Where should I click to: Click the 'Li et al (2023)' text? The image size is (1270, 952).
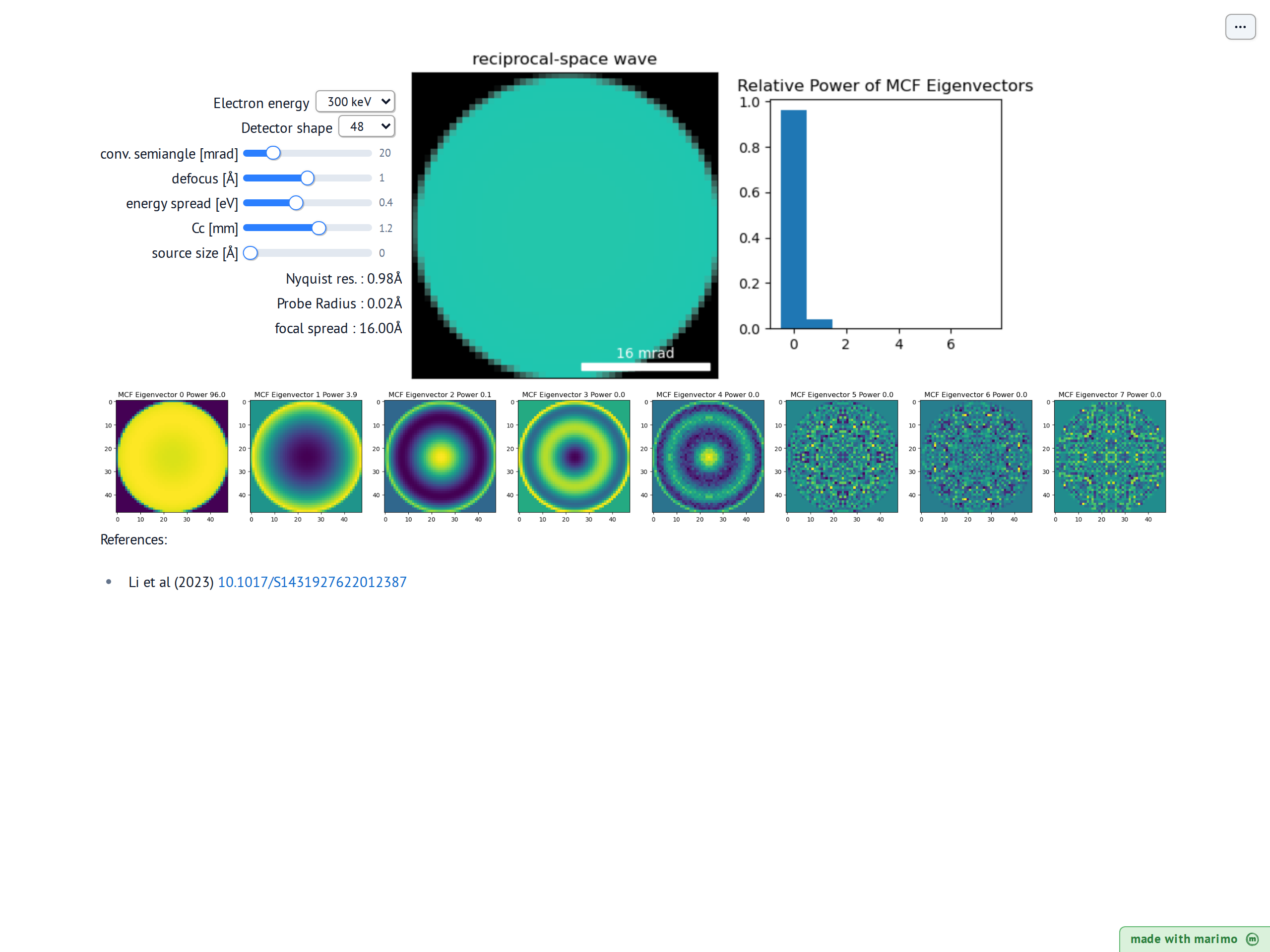(171, 582)
